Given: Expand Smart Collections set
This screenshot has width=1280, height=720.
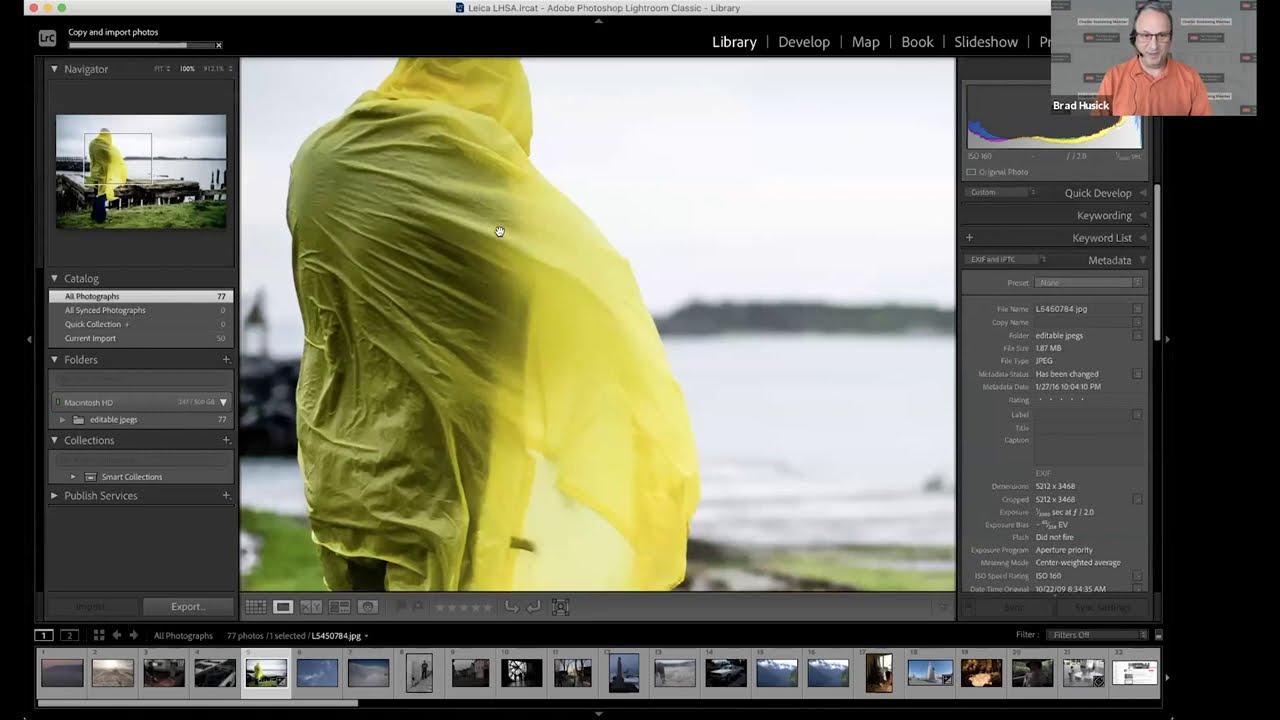Looking at the screenshot, I should click(73, 477).
